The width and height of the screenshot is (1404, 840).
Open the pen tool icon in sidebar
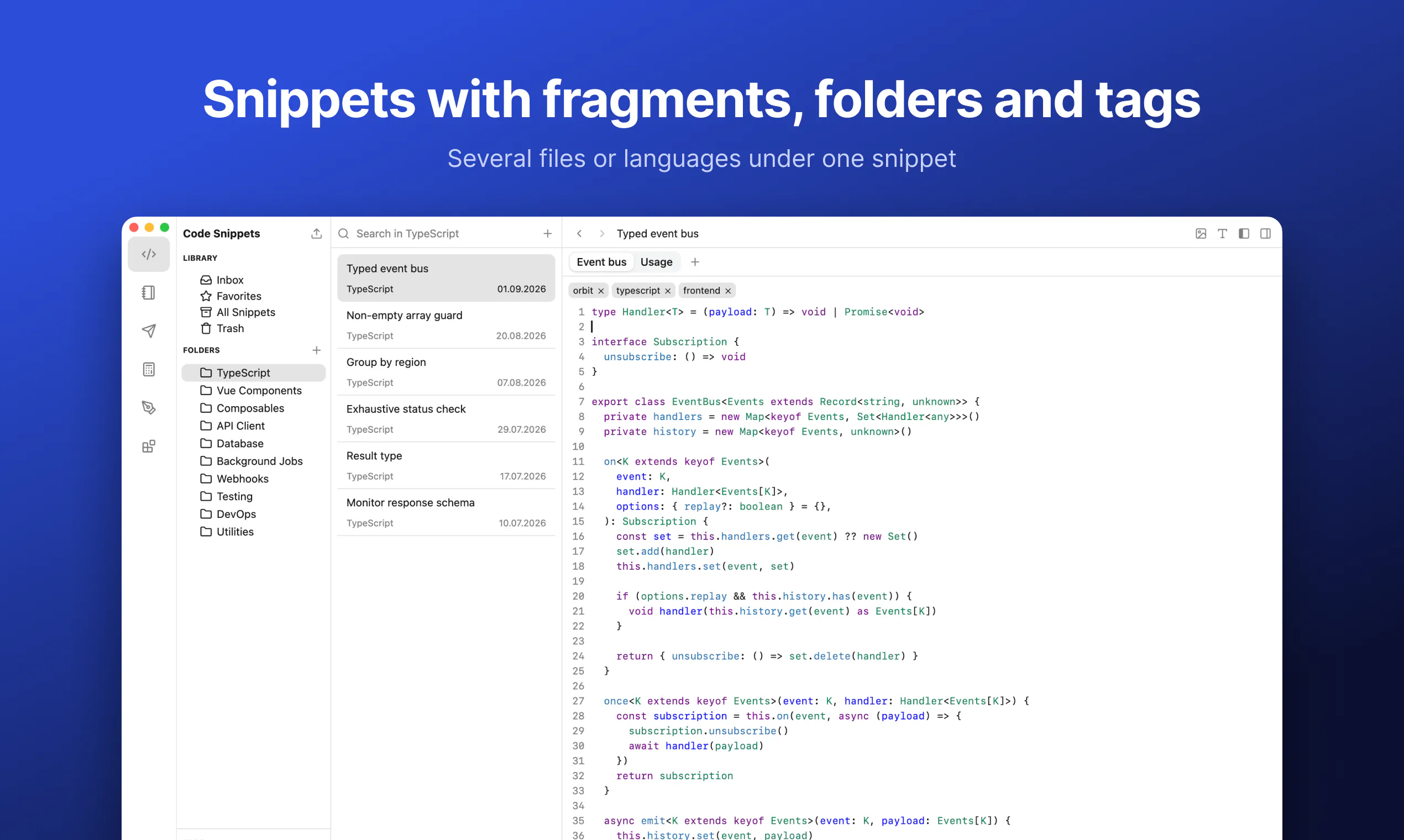pyautogui.click(x=149, y=407)
